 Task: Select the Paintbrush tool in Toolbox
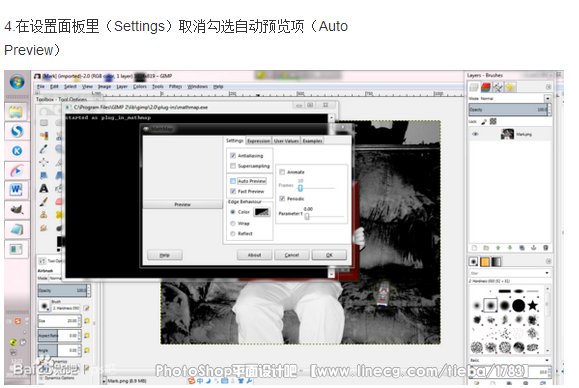[44, 202]
